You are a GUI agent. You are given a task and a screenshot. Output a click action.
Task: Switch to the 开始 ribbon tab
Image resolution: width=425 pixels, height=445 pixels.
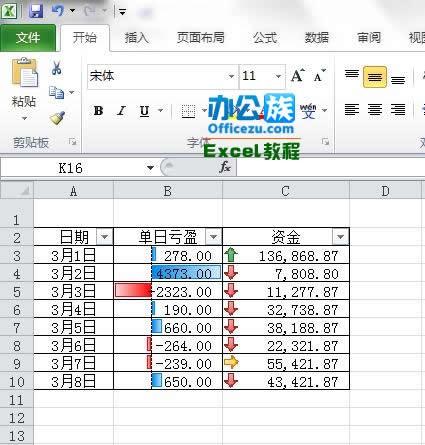[85, 38]
